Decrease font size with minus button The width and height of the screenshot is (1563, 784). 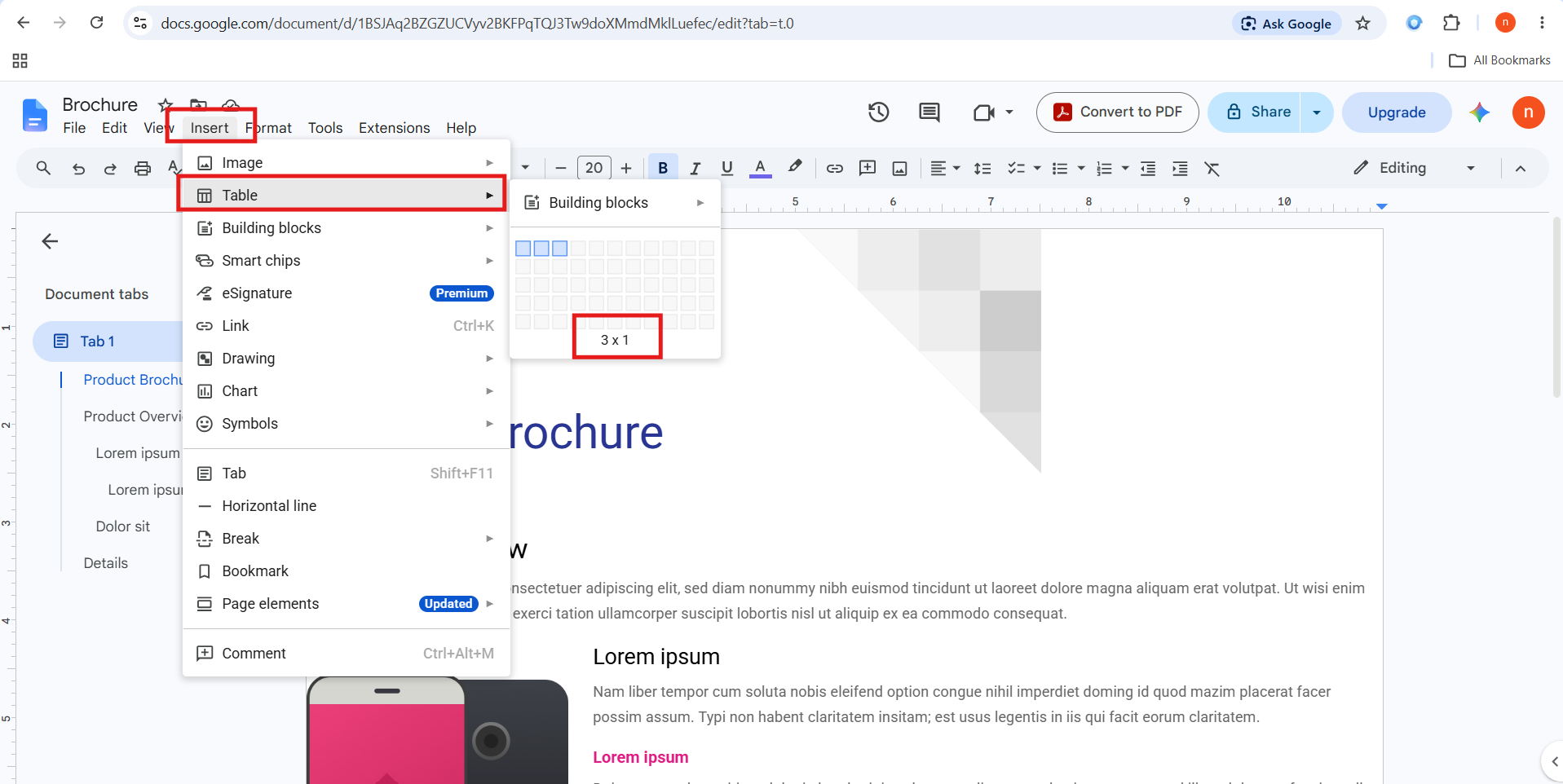561,168
